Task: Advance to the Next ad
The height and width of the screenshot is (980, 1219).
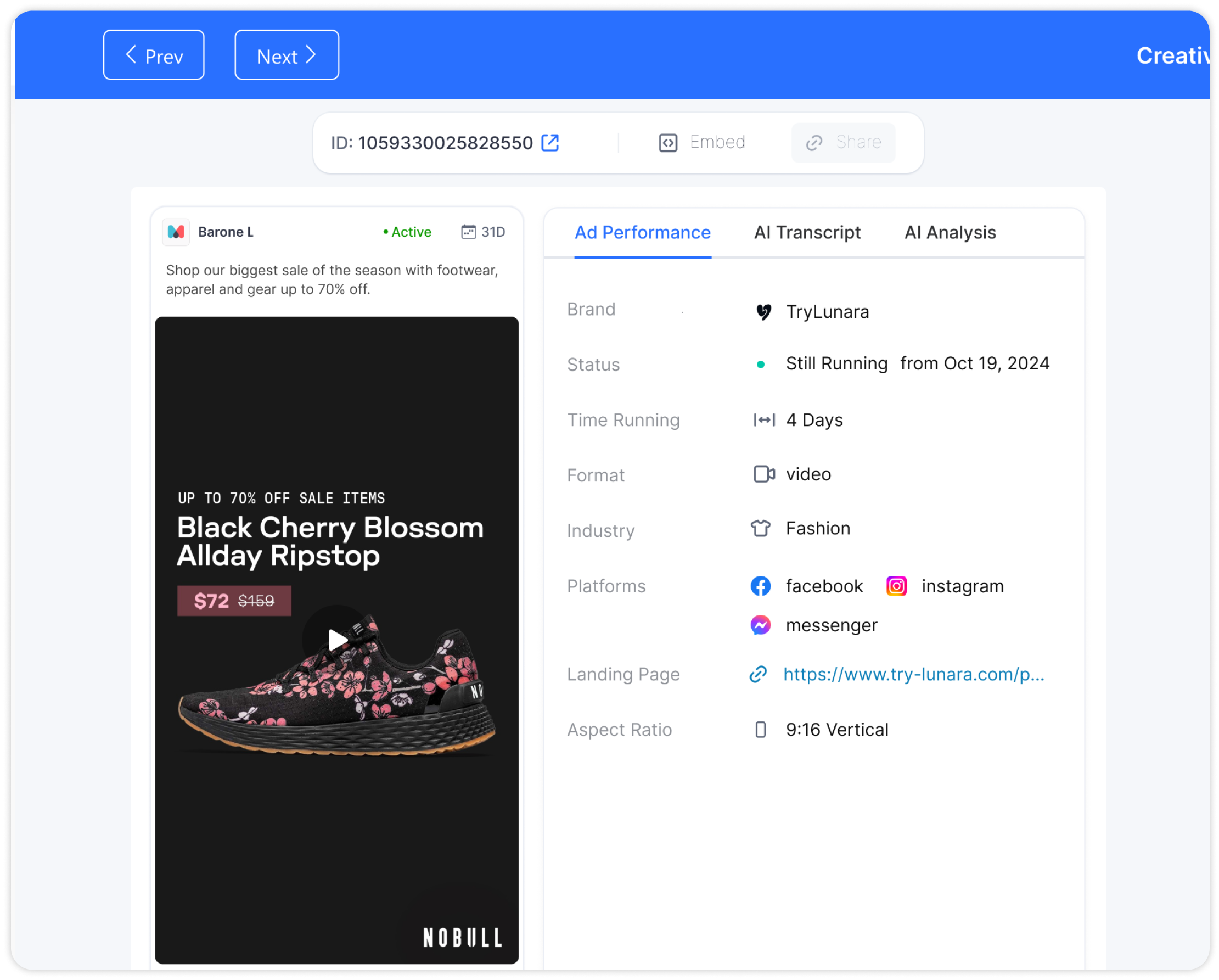Action: tap(287, 55)
